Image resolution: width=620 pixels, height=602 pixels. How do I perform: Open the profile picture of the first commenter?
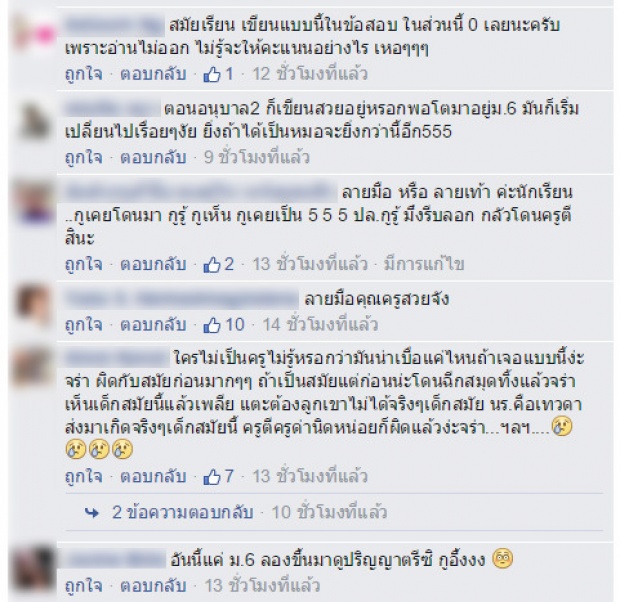click(x=33, y=34)
